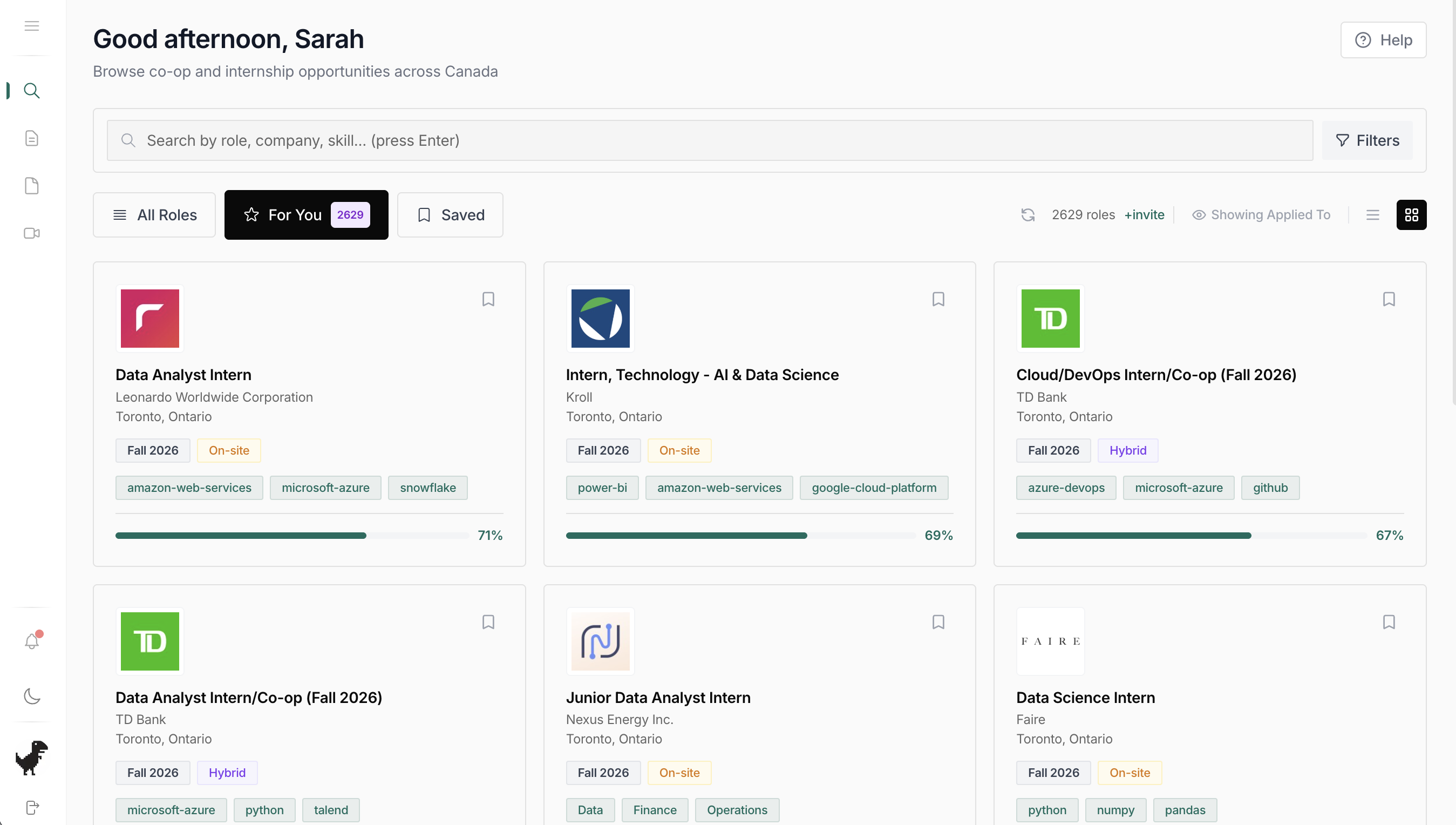Click the Hybrid badge on Cloud/DevOps card
Screen dimensions: 1456x825
[1127, 450]
